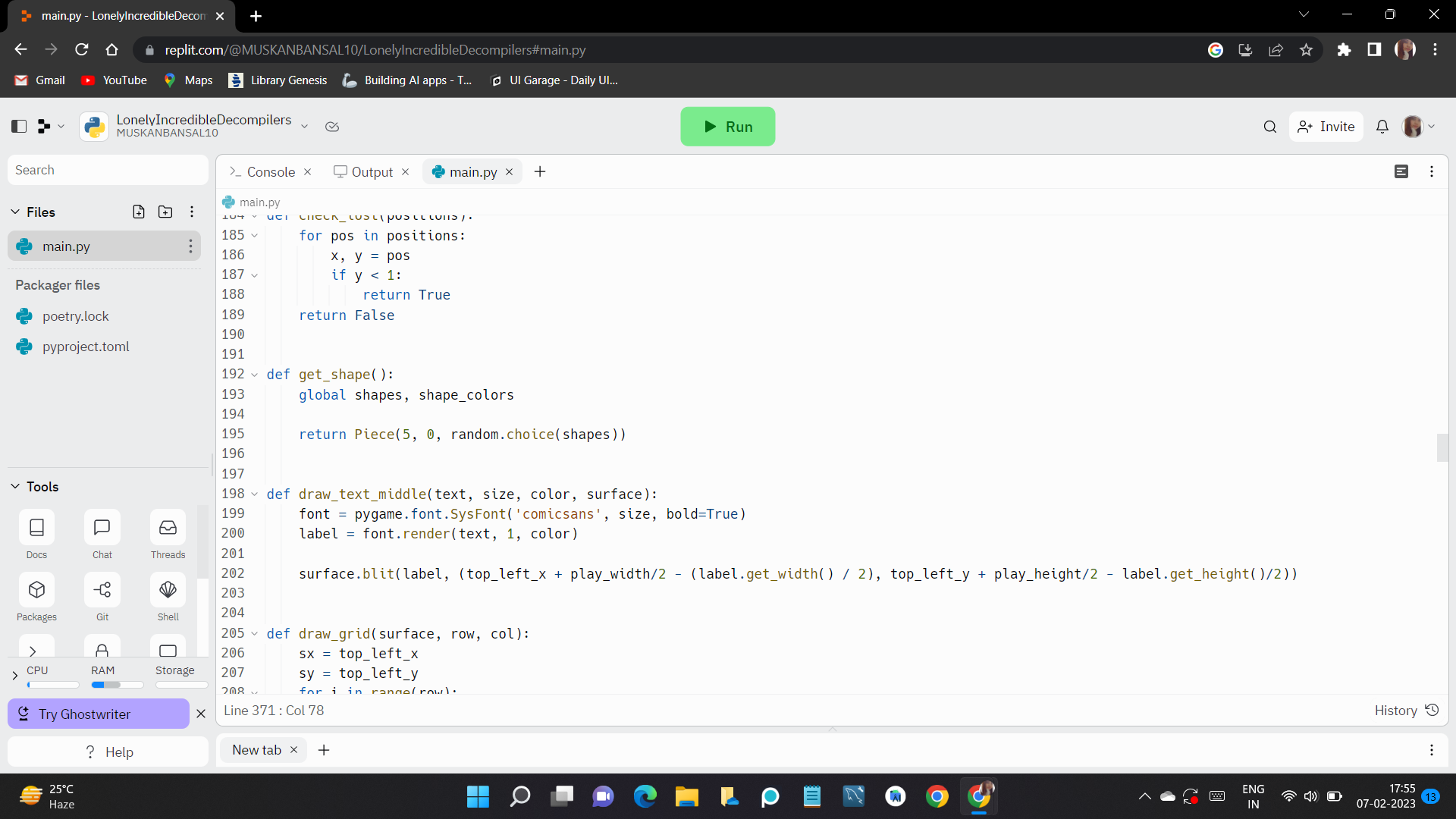The image size is (1456, 819).
Task: Open the Shell tool
Action: (x=168, y=597)
